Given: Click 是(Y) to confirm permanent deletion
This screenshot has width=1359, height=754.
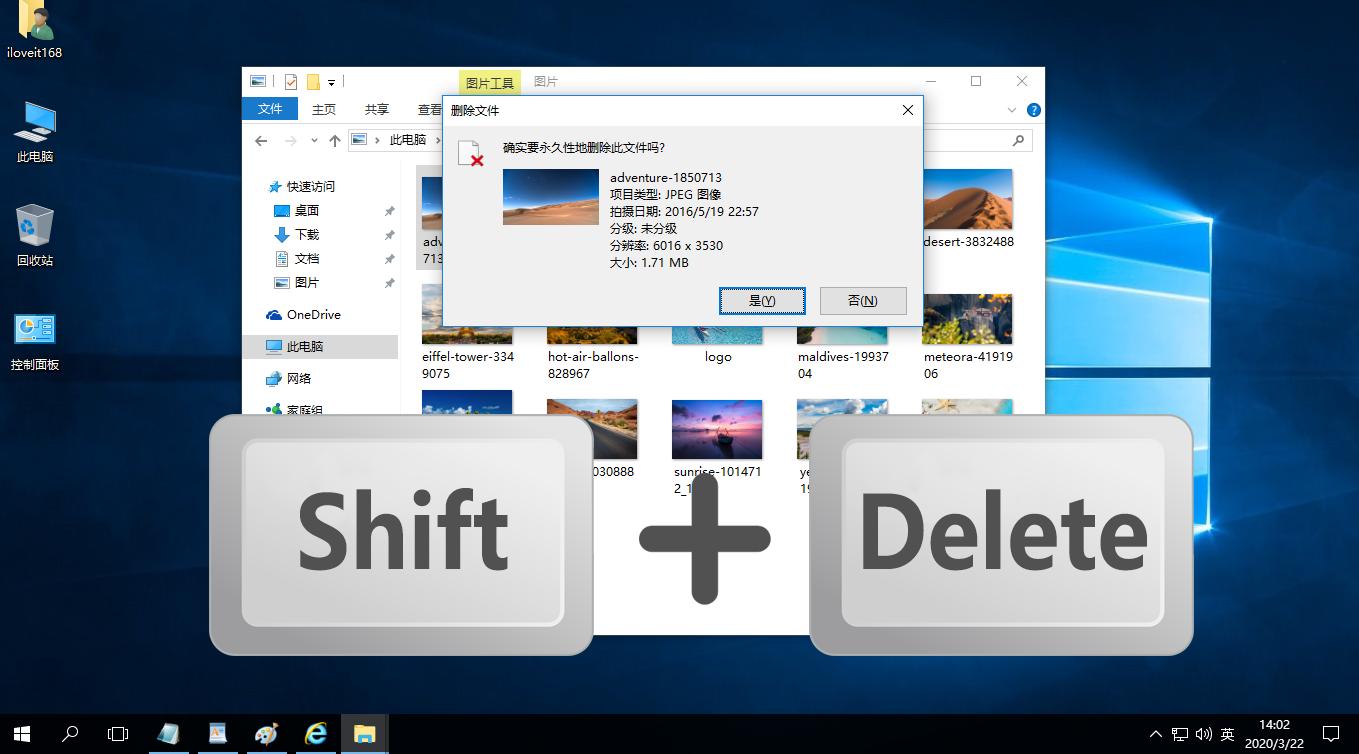Looking at the screenshot, I should (761, 300).
